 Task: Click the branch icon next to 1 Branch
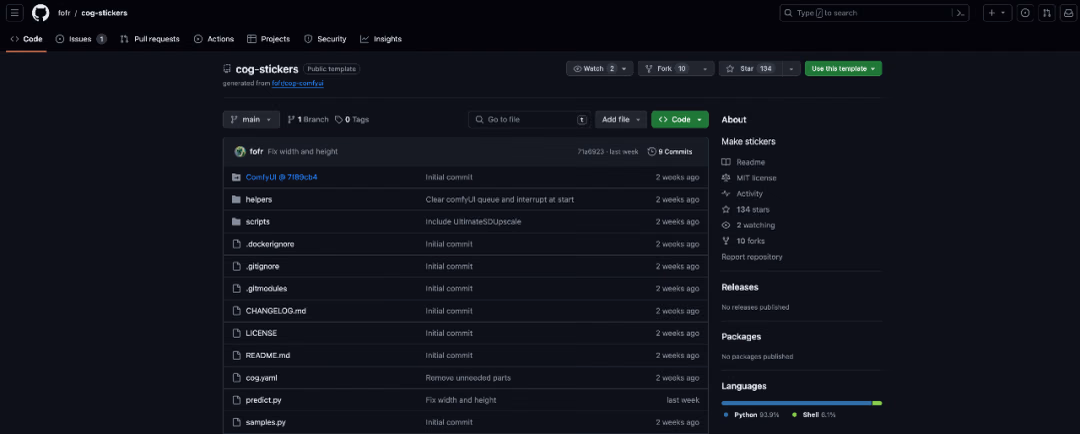coord(291,120)
